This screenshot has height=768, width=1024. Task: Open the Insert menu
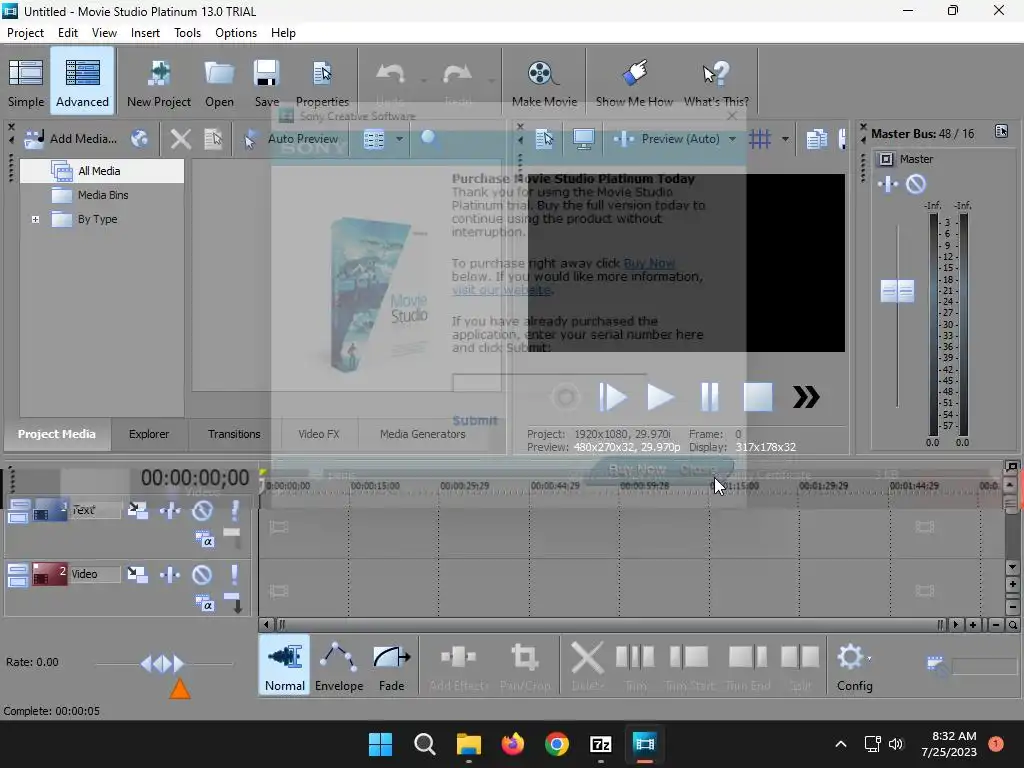145,33
